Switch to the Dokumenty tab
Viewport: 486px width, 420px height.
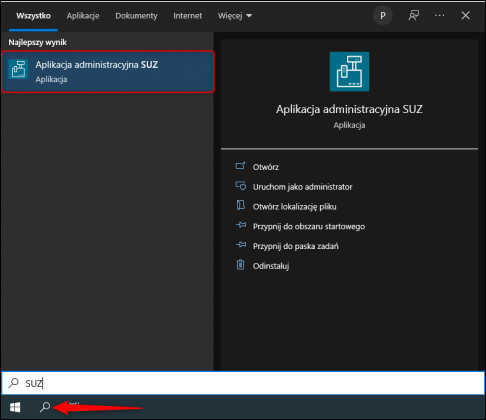(136, 16)
